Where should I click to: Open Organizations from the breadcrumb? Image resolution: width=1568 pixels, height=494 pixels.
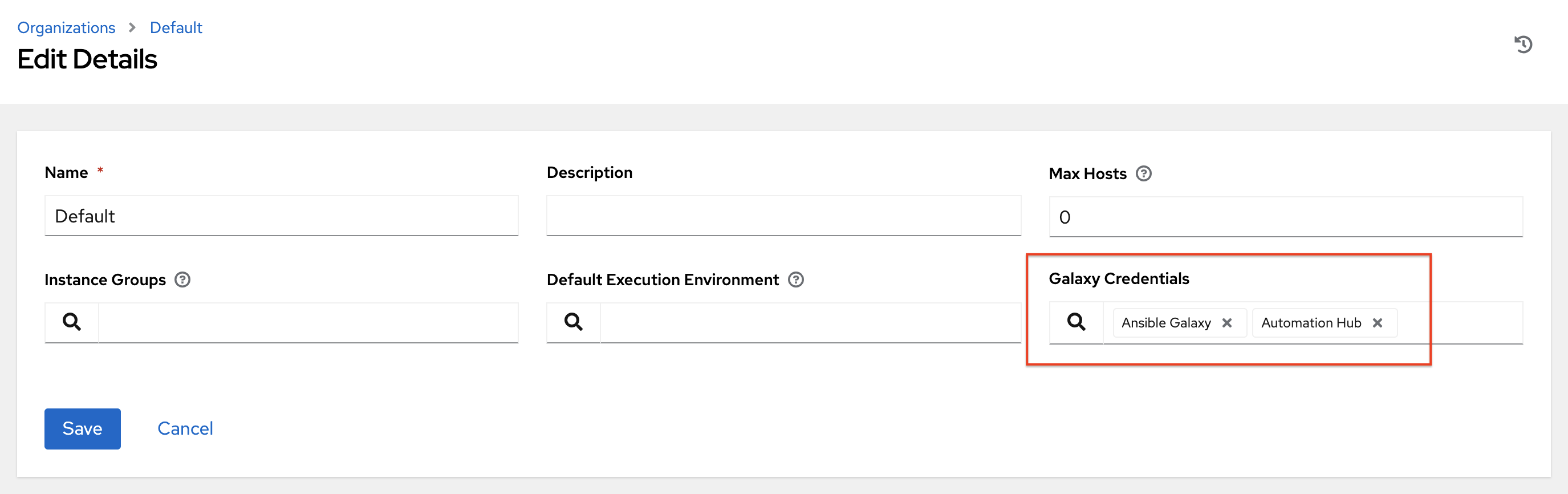tap(66, 27)
